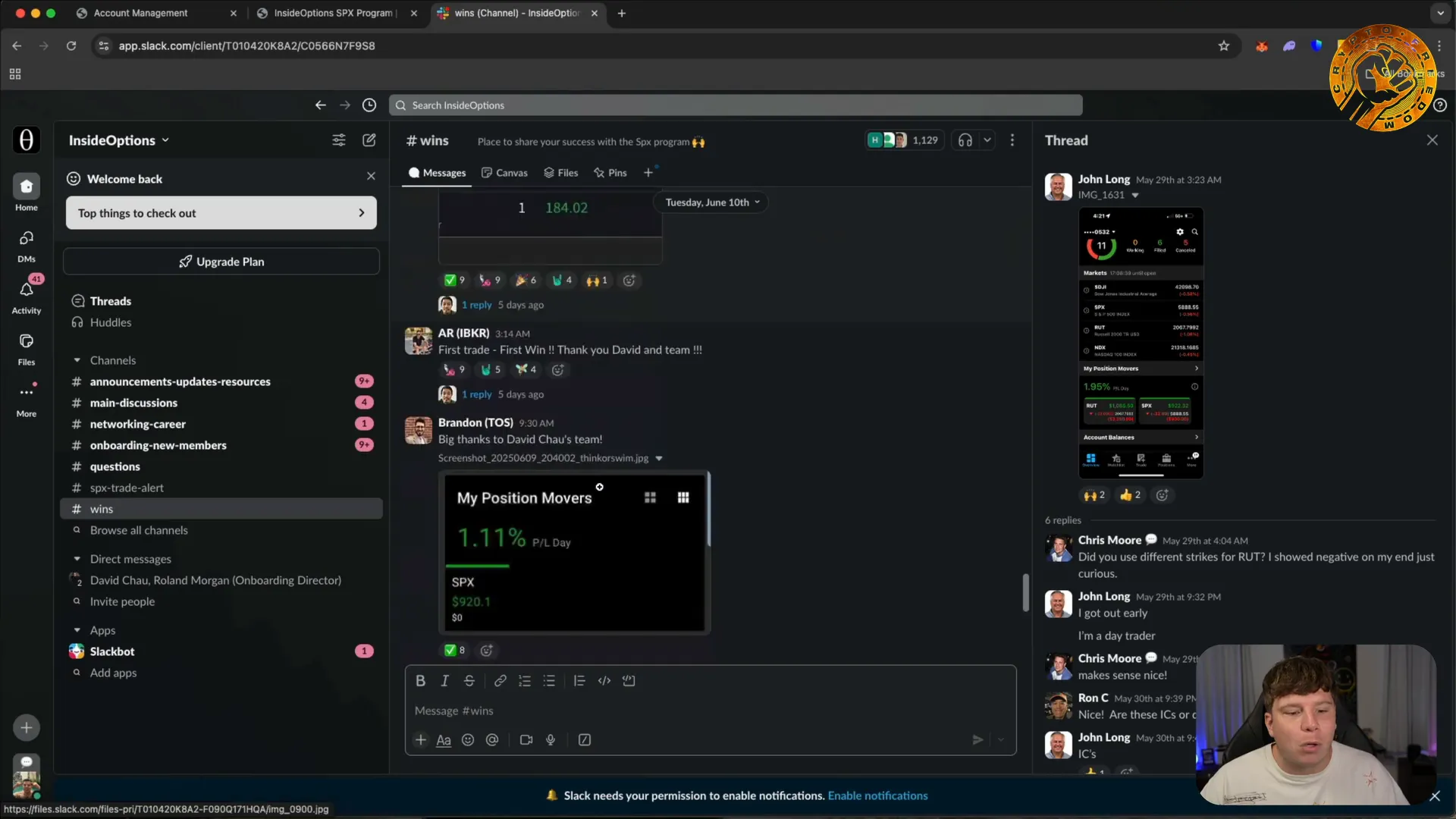Switch to the Files tab
The width and height of the screenshot is (1456, 819).
[561, 173]
